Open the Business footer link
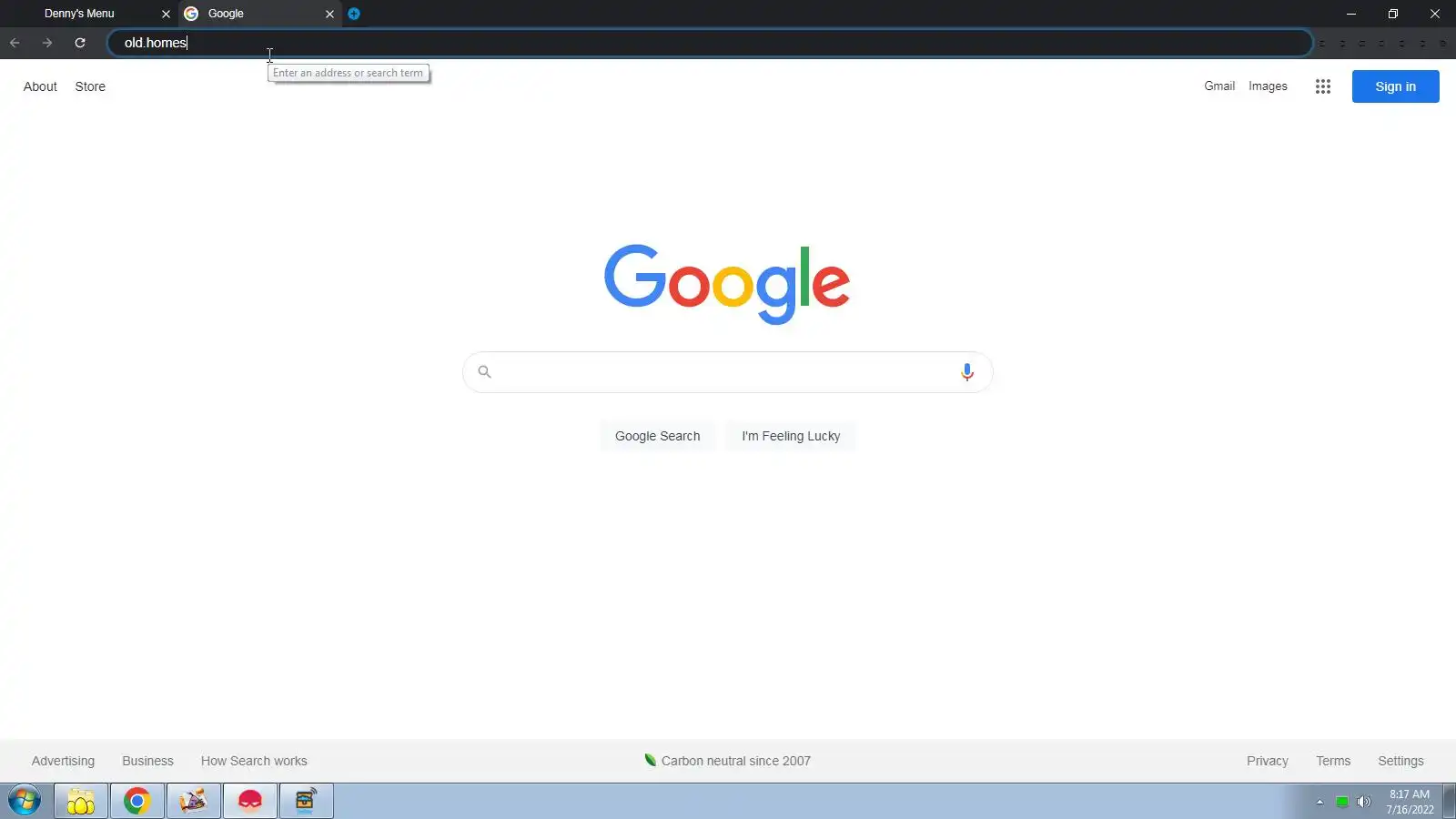 147,761
